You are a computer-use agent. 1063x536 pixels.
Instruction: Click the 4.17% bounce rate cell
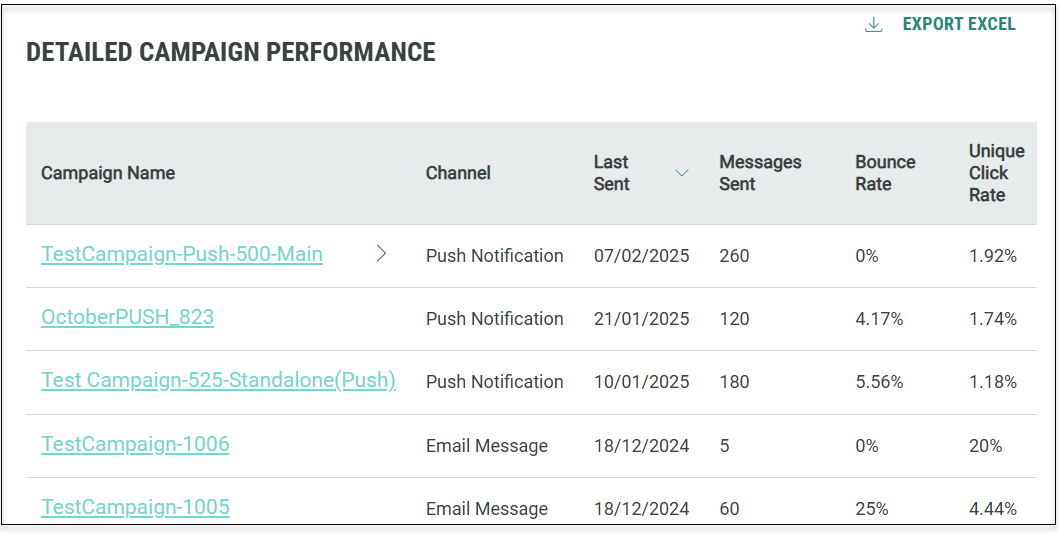[879, 319]
